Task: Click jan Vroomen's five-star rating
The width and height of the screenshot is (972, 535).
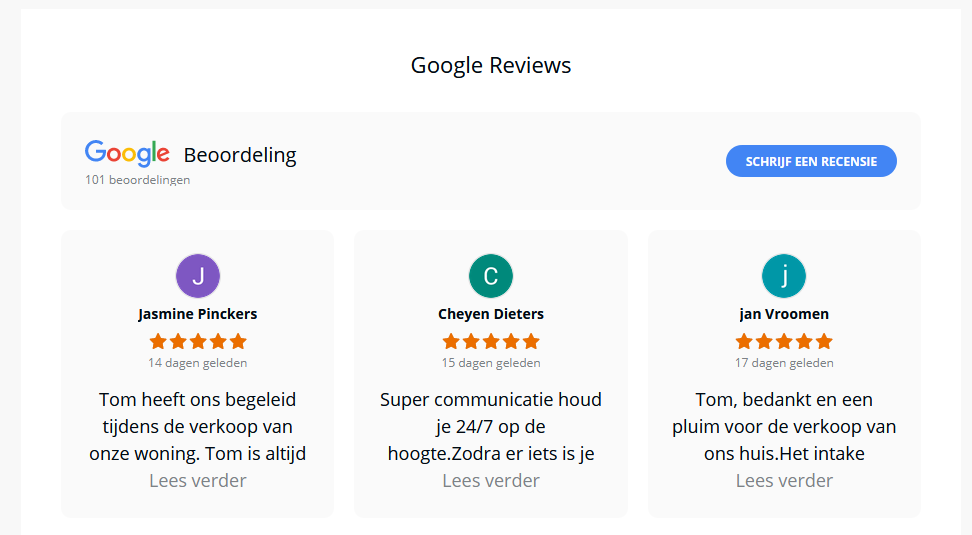Action: (x=784, y=342)
